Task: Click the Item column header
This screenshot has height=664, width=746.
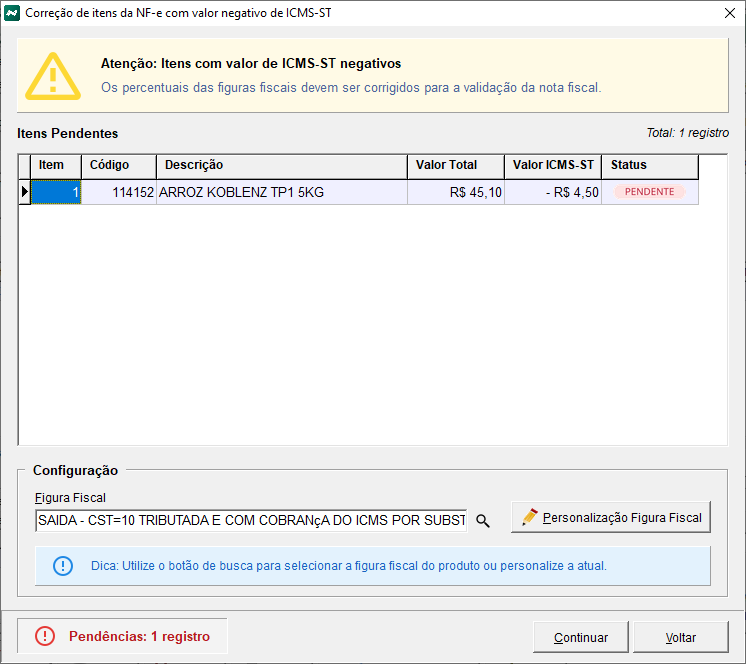Action: click(x=52, y=165)
